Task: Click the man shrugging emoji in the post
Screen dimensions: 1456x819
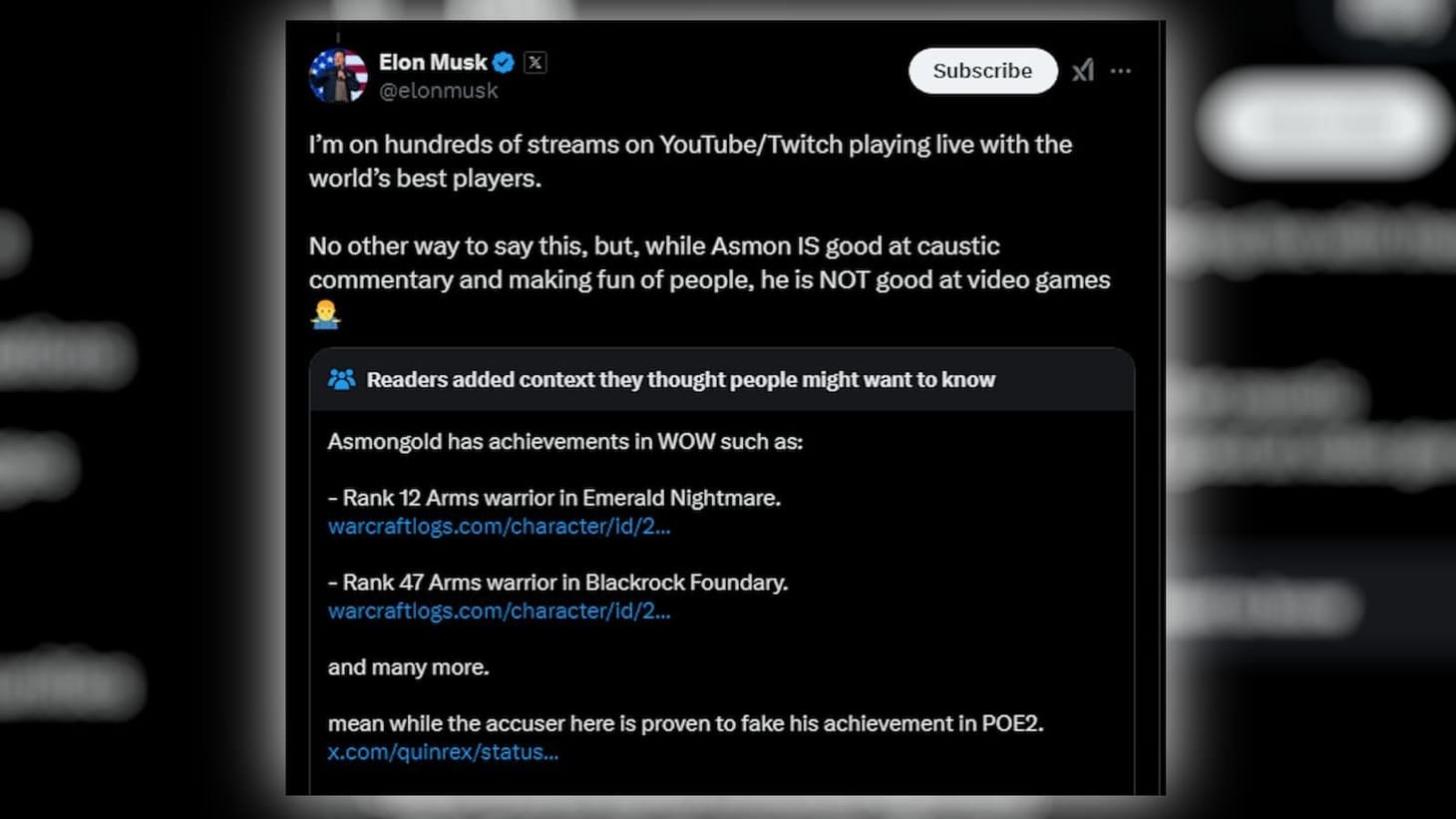Action: [324, 314]
